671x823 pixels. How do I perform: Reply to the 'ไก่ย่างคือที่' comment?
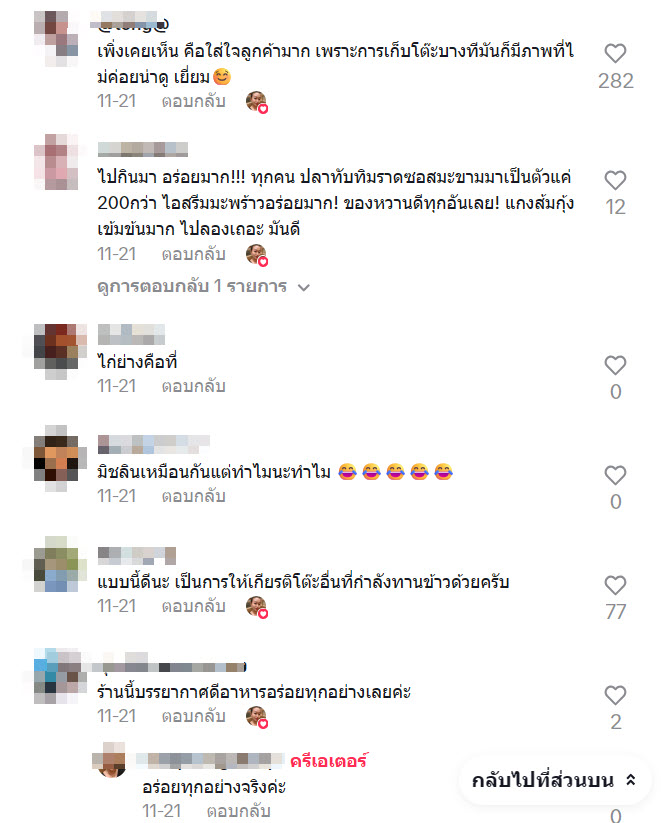coord(193,386)
